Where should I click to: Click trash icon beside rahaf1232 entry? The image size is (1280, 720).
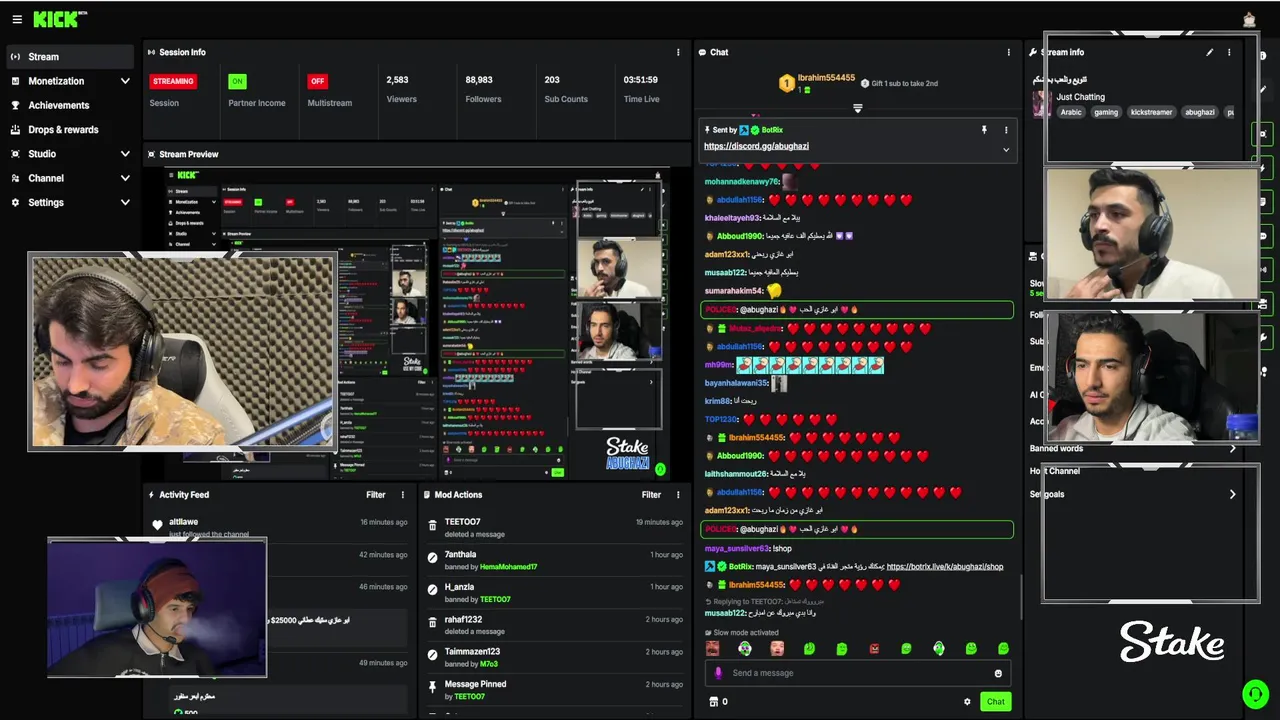pyautogui.click(x=432, y=623)
